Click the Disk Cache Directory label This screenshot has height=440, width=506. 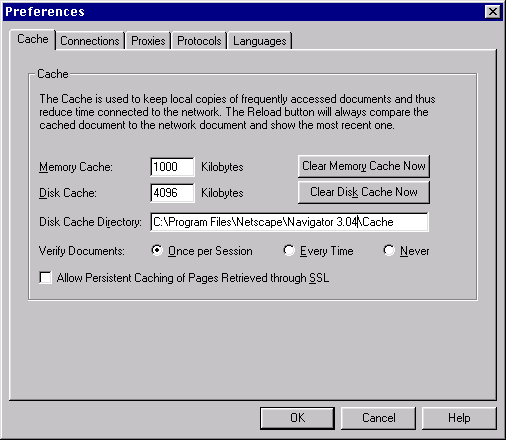90,222
